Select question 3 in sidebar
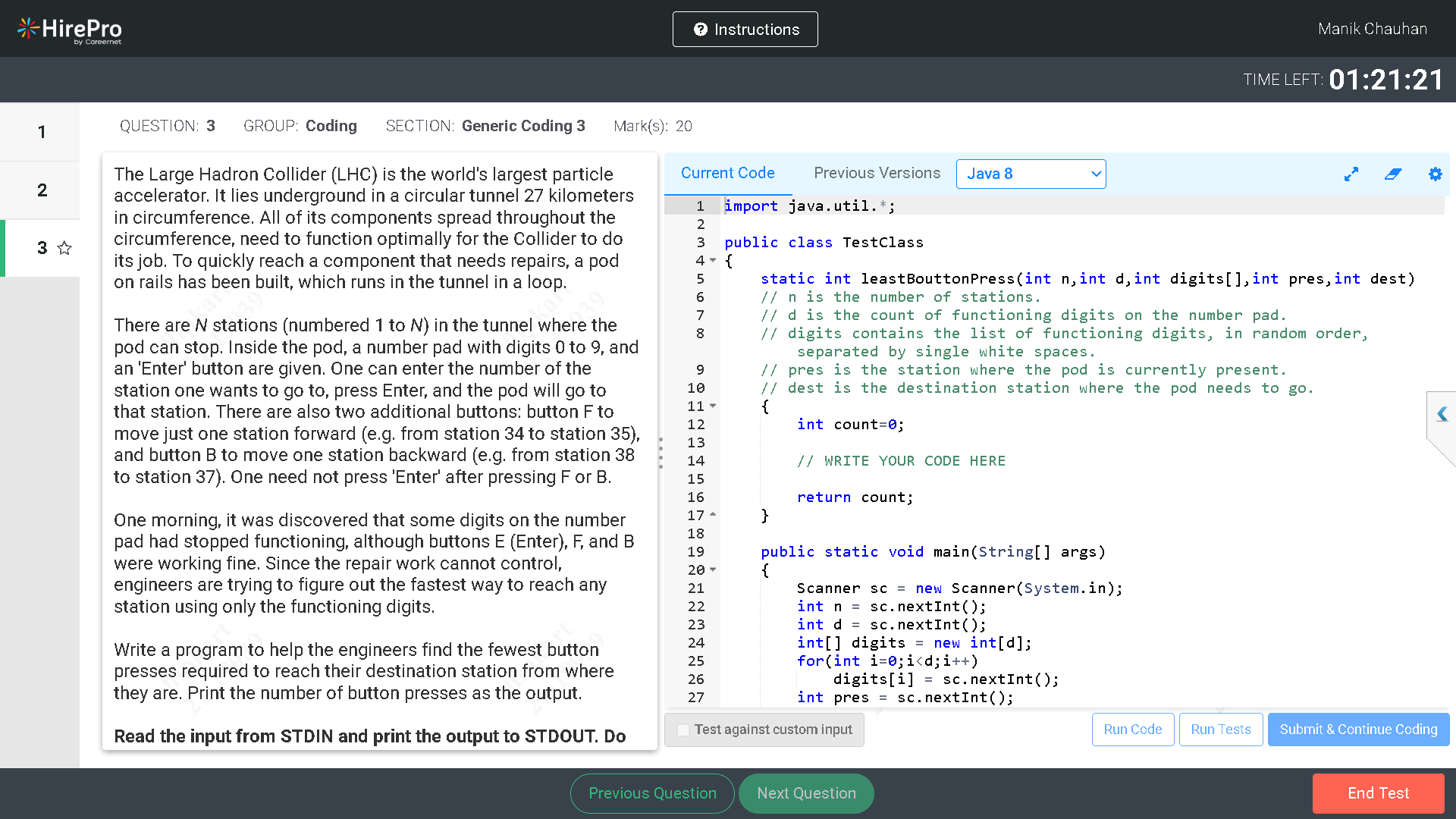1456x819 pixels. 42,248
